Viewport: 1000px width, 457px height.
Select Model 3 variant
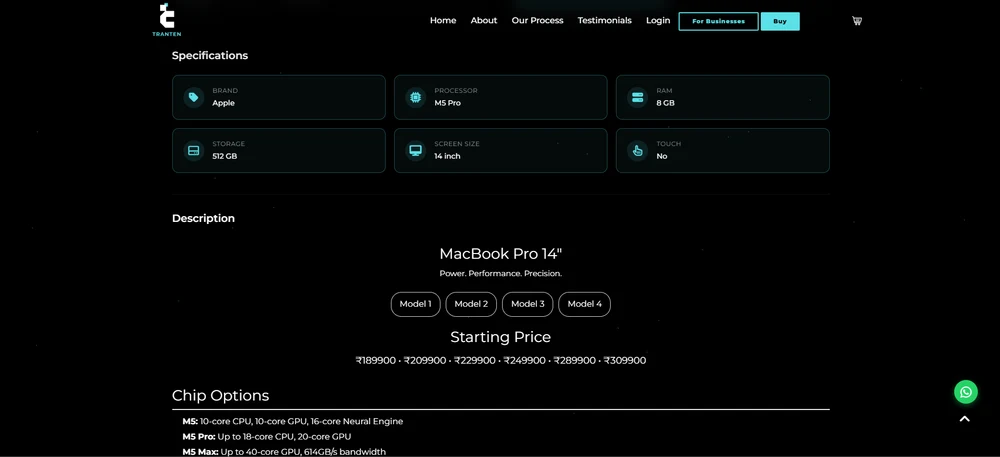(x=527, y=304)
